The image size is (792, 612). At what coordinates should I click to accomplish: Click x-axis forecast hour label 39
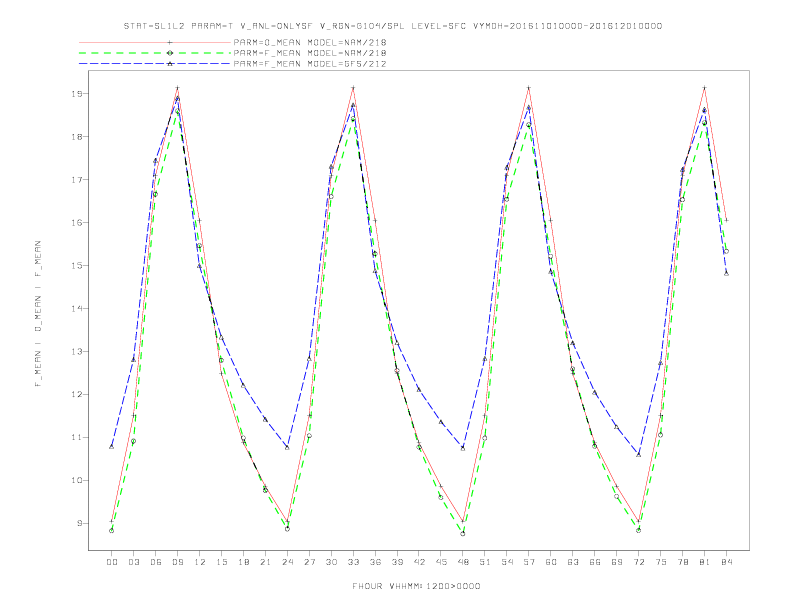pyautogui.click(x=397, y=562)
